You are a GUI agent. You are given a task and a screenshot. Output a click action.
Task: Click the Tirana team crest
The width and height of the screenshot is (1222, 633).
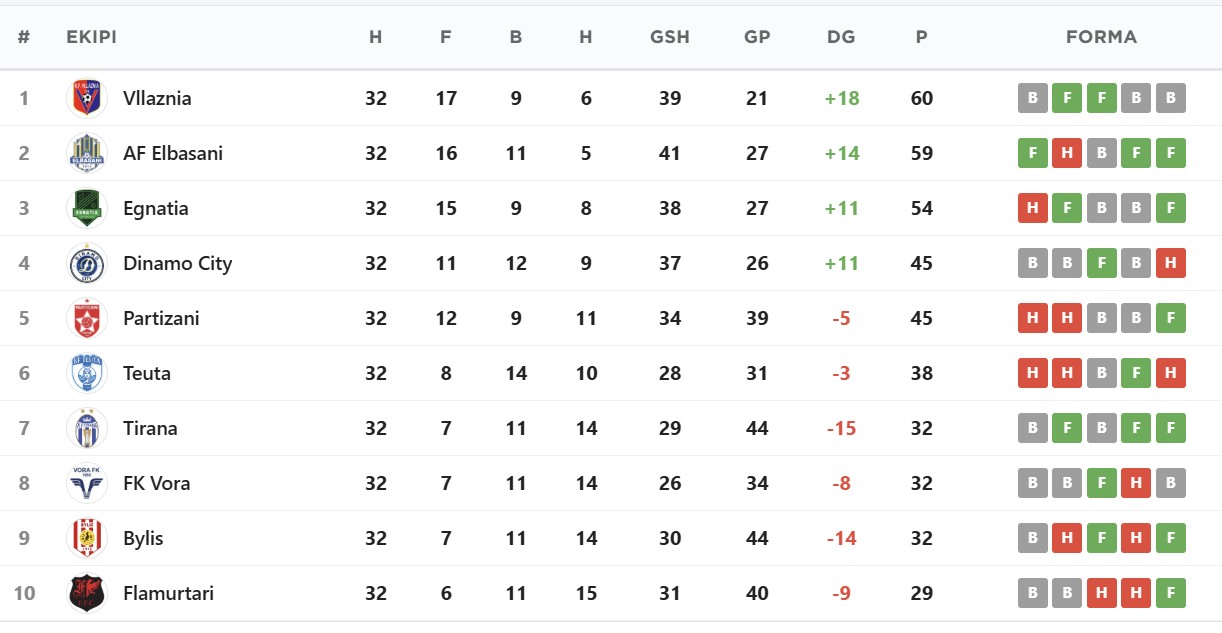[x=87, y=428]
